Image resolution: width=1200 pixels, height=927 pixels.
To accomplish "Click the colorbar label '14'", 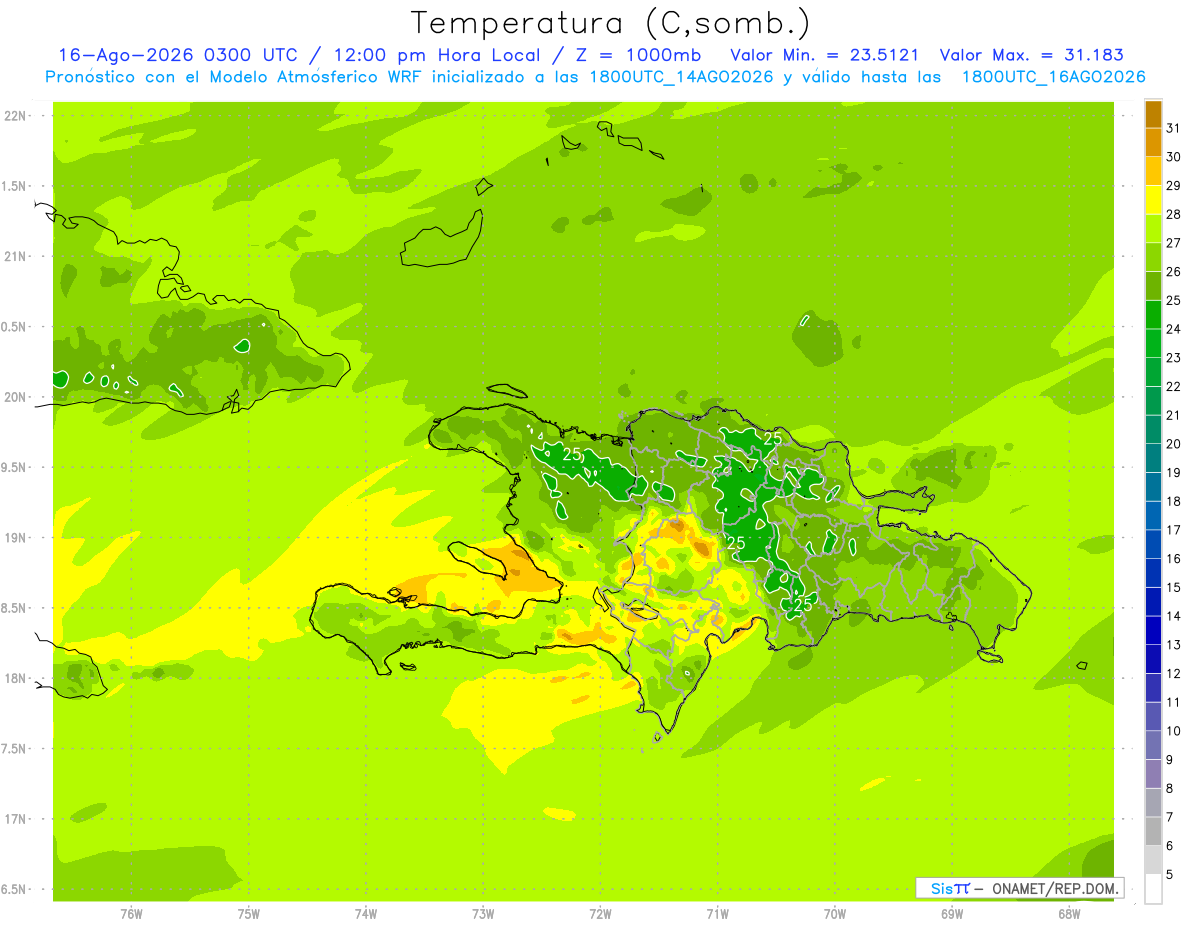I will pyautogui.click(x=1173, y=616).
